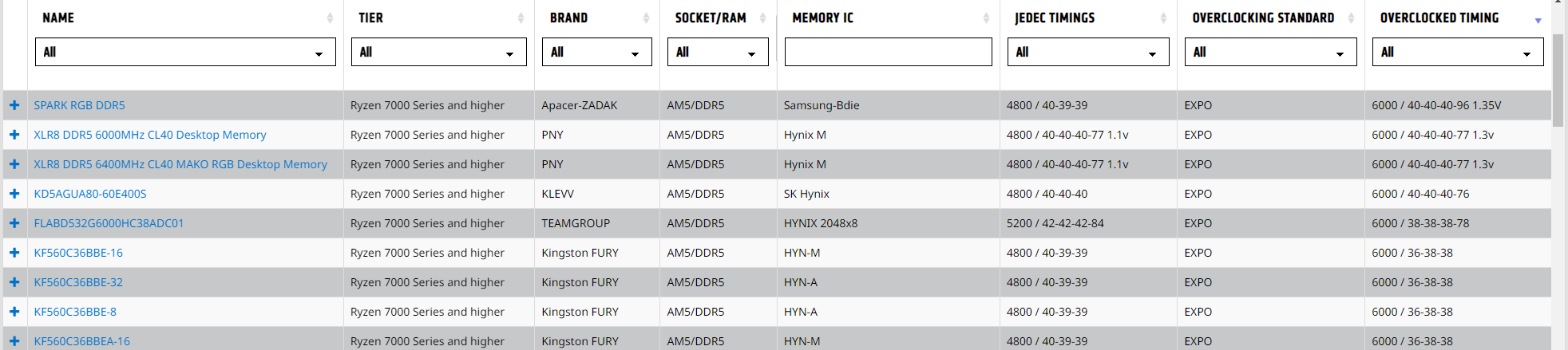The height and width of the screenshot is (350, 1568).
Task: Open the Tier filter dropdown
Action: pyautogui.click(x=439, y=52)
